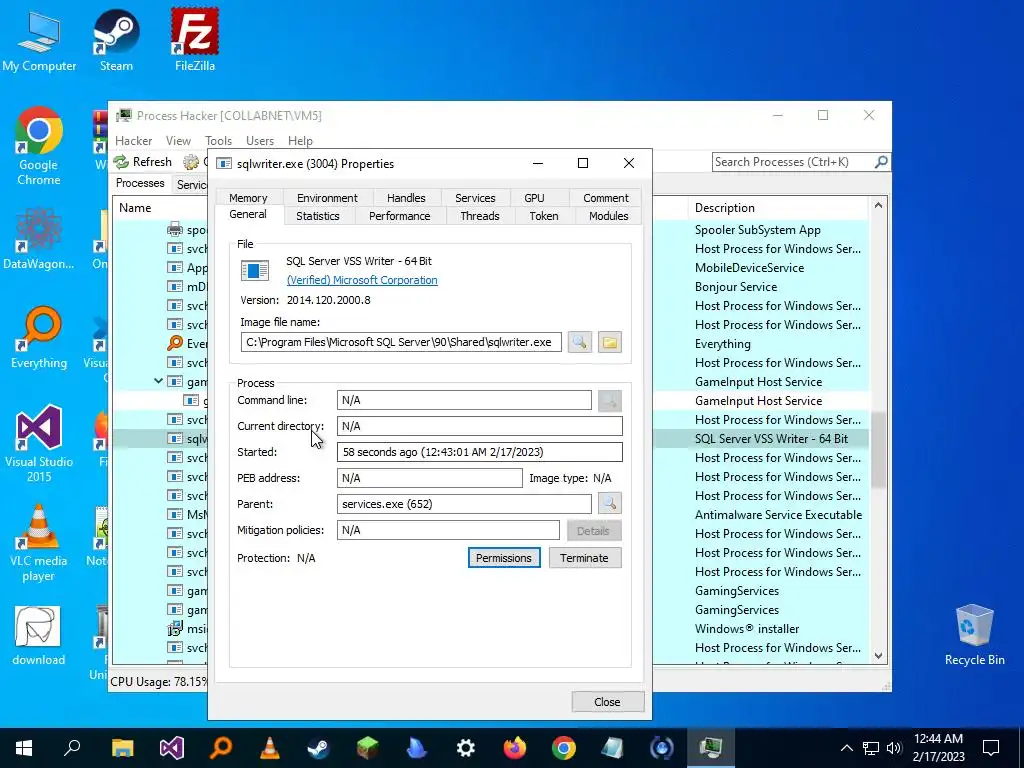Image resolution: width=1024 pixels, height=768 pixels.
Task: Open VLC from the taskbar
Action: 270,748
